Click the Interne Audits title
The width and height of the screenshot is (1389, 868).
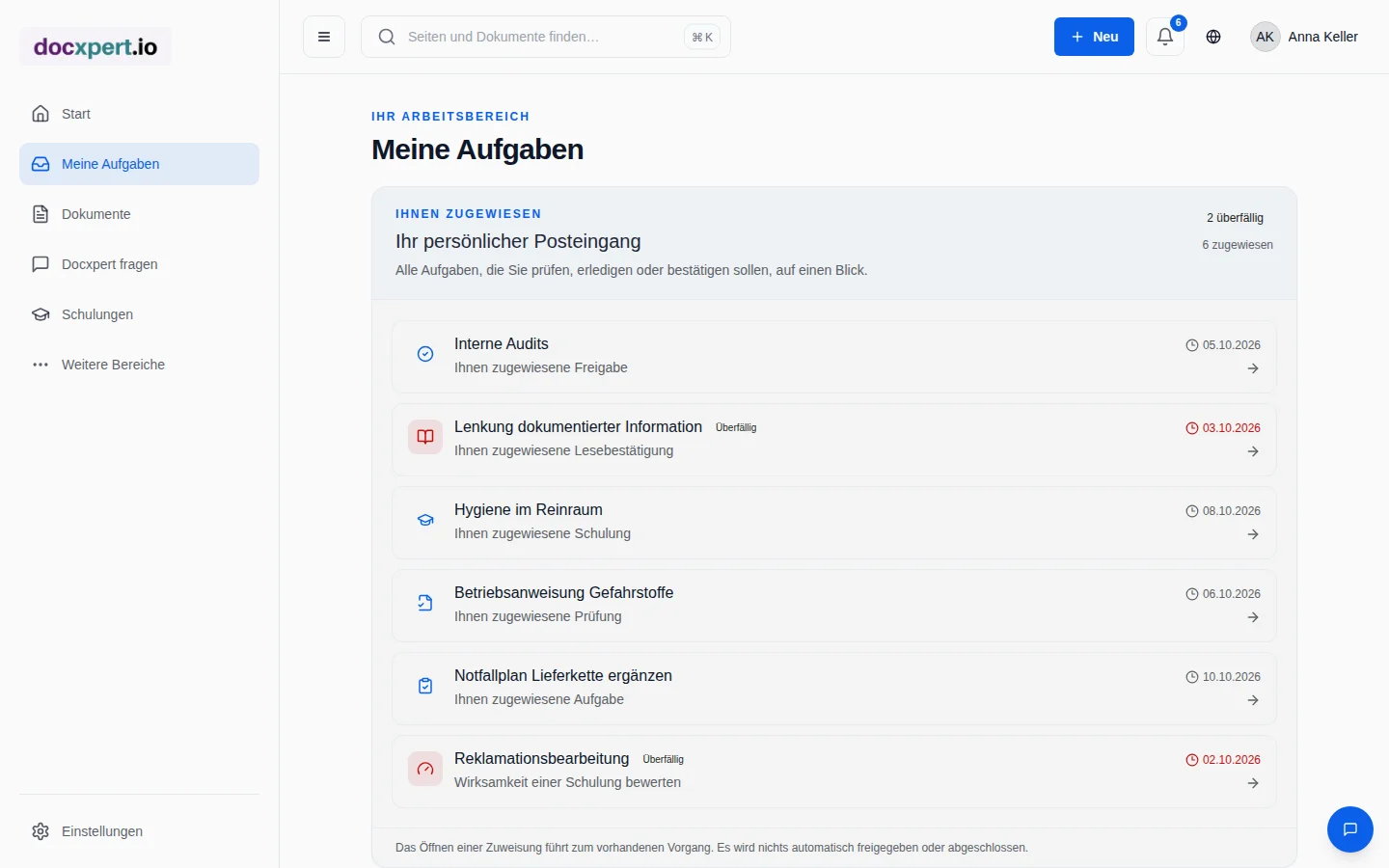[x=502, y=344]
